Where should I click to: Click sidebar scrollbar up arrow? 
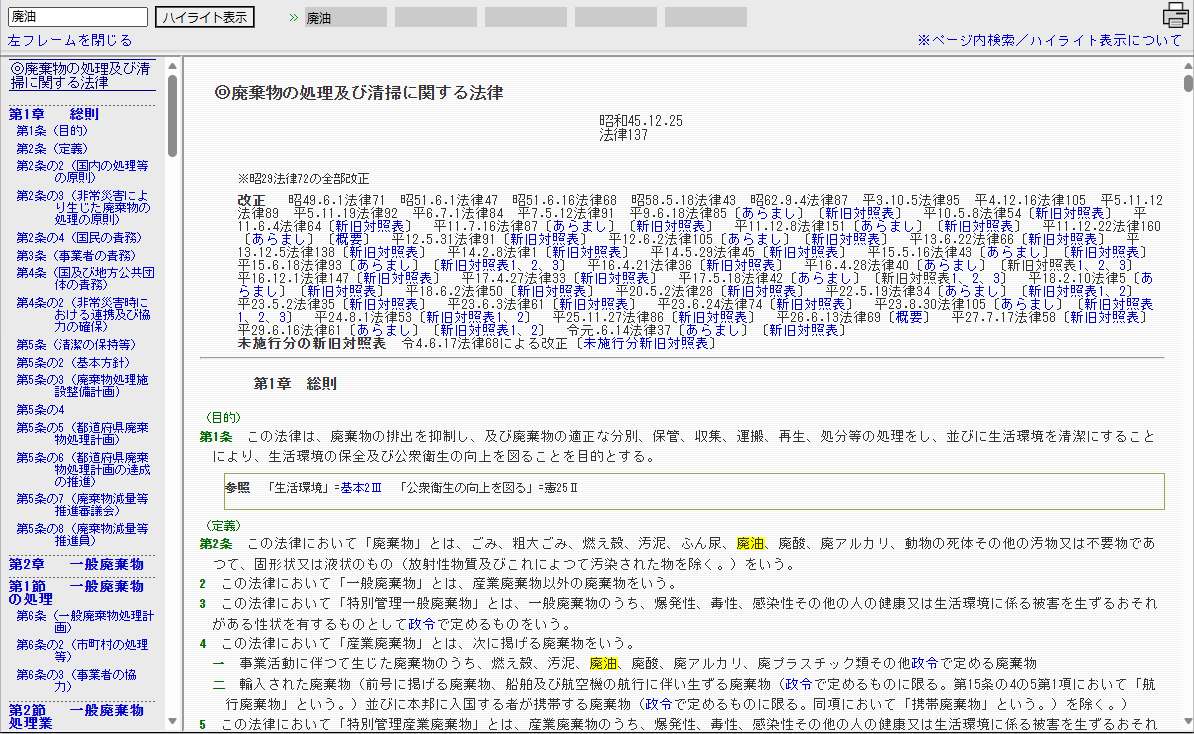tap(173, 66)
